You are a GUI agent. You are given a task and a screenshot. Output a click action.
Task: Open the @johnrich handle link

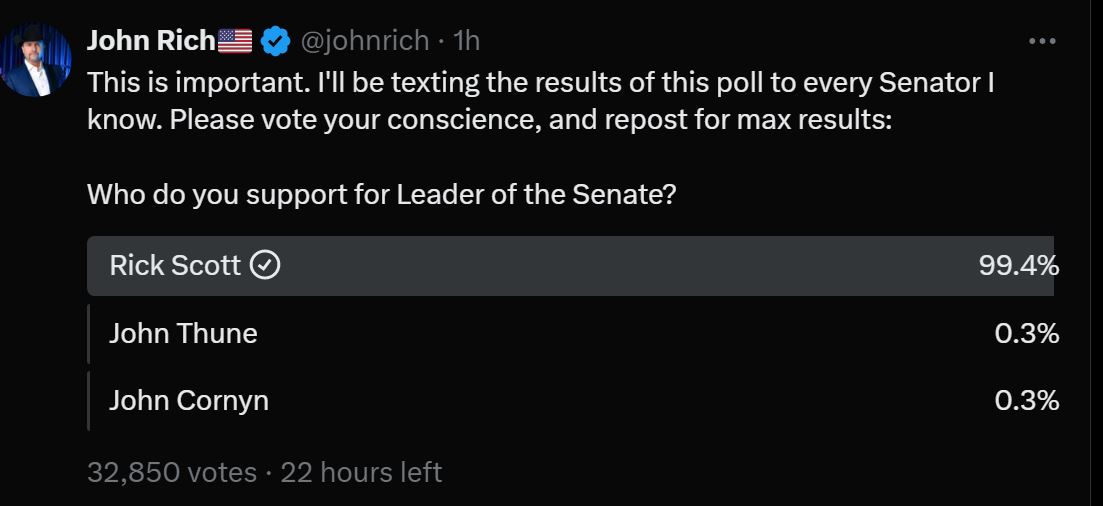click(x=365, y=41)
